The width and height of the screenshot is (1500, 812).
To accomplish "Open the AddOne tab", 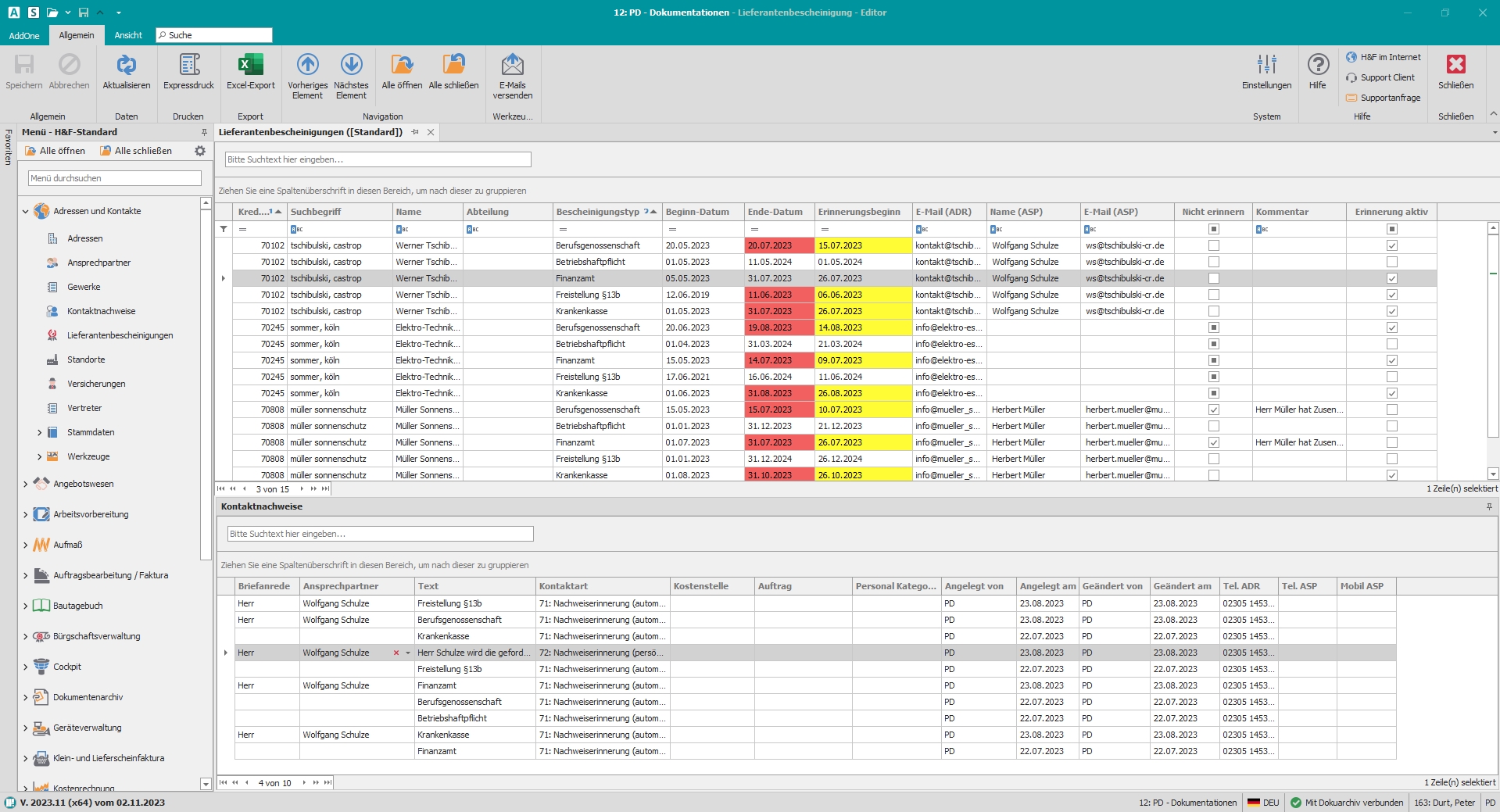I will point(24,35).
